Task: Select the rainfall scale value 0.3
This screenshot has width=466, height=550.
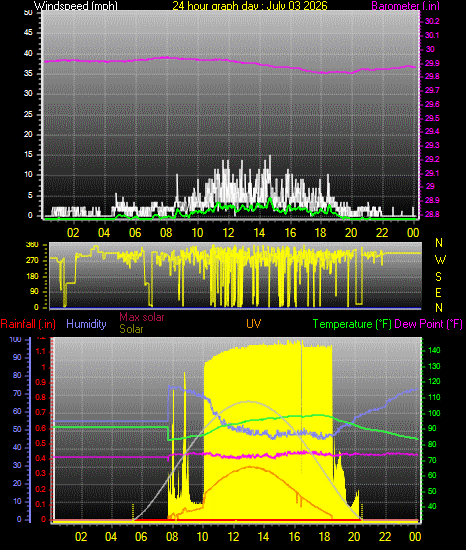Action: [x=41, y=474]
